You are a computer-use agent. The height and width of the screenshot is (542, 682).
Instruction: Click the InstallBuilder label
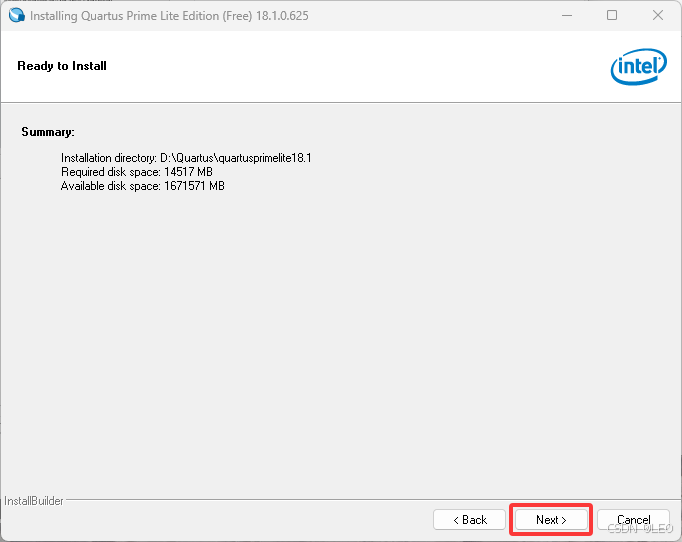[34, 501]
